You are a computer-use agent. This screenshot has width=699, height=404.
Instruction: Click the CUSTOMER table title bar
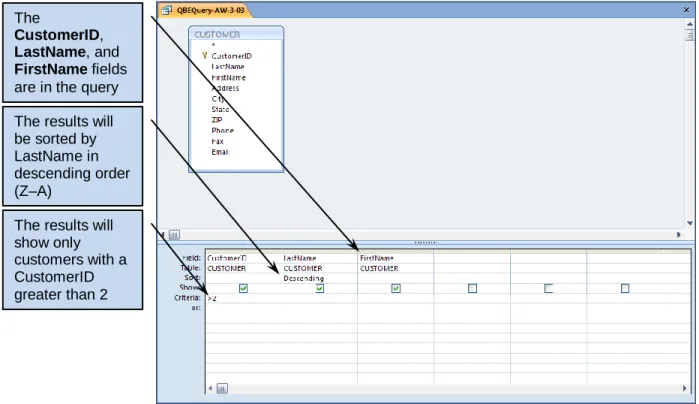pyautogui.click(x=236, y=34)
